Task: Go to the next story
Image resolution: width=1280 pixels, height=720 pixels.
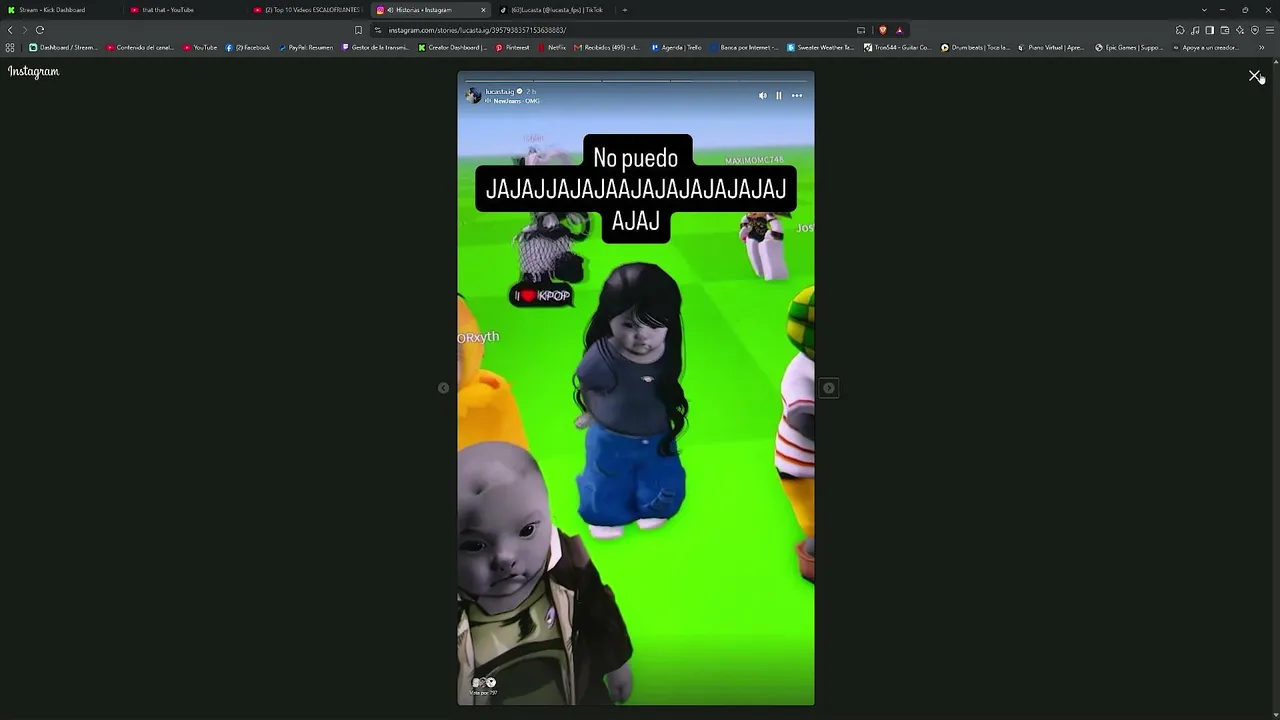Action: tap(829, 388)
